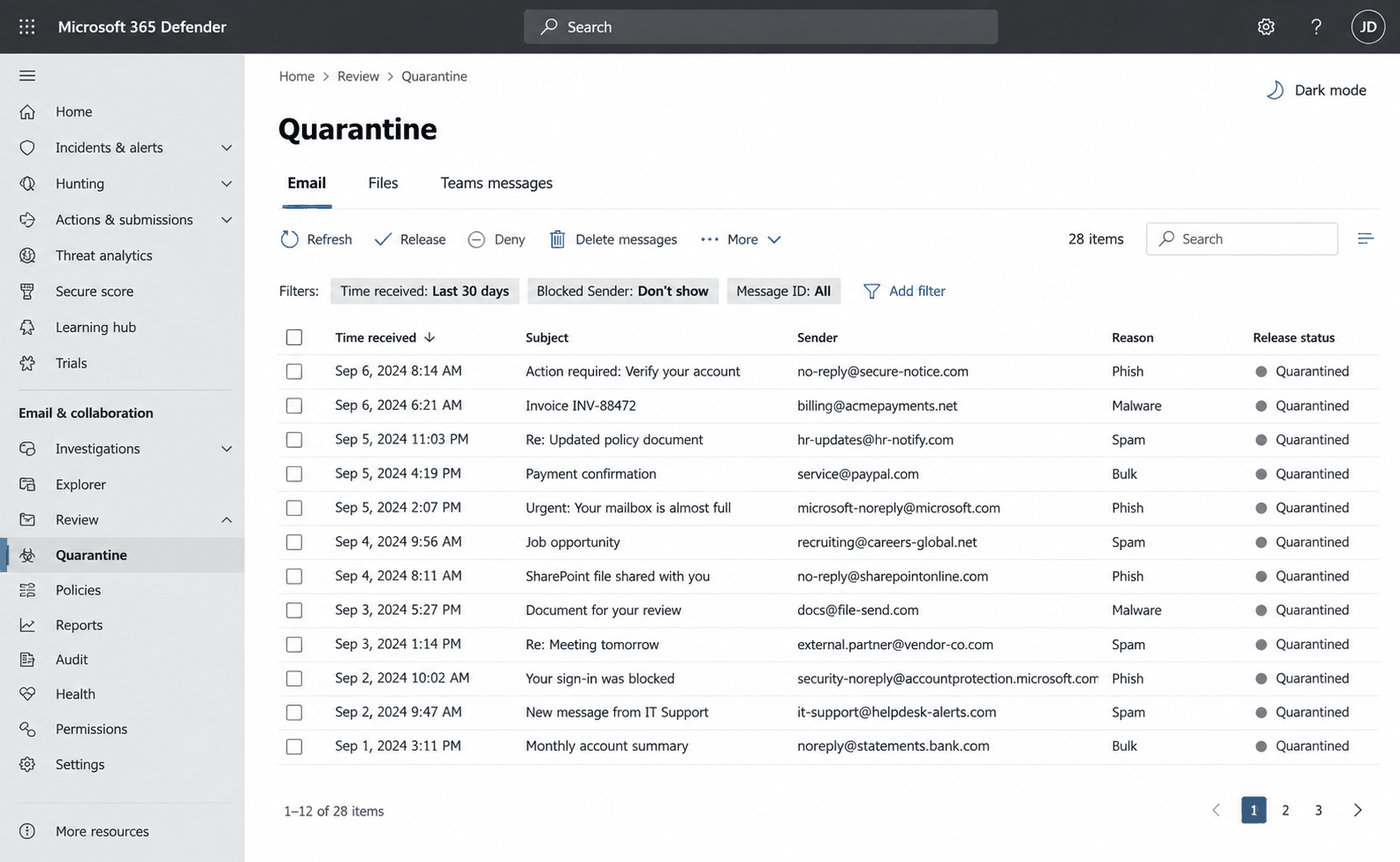This screenshot has width=1400, height=862.
Task: Click the Audit icon in sidebar
Action: click(27, 660)
